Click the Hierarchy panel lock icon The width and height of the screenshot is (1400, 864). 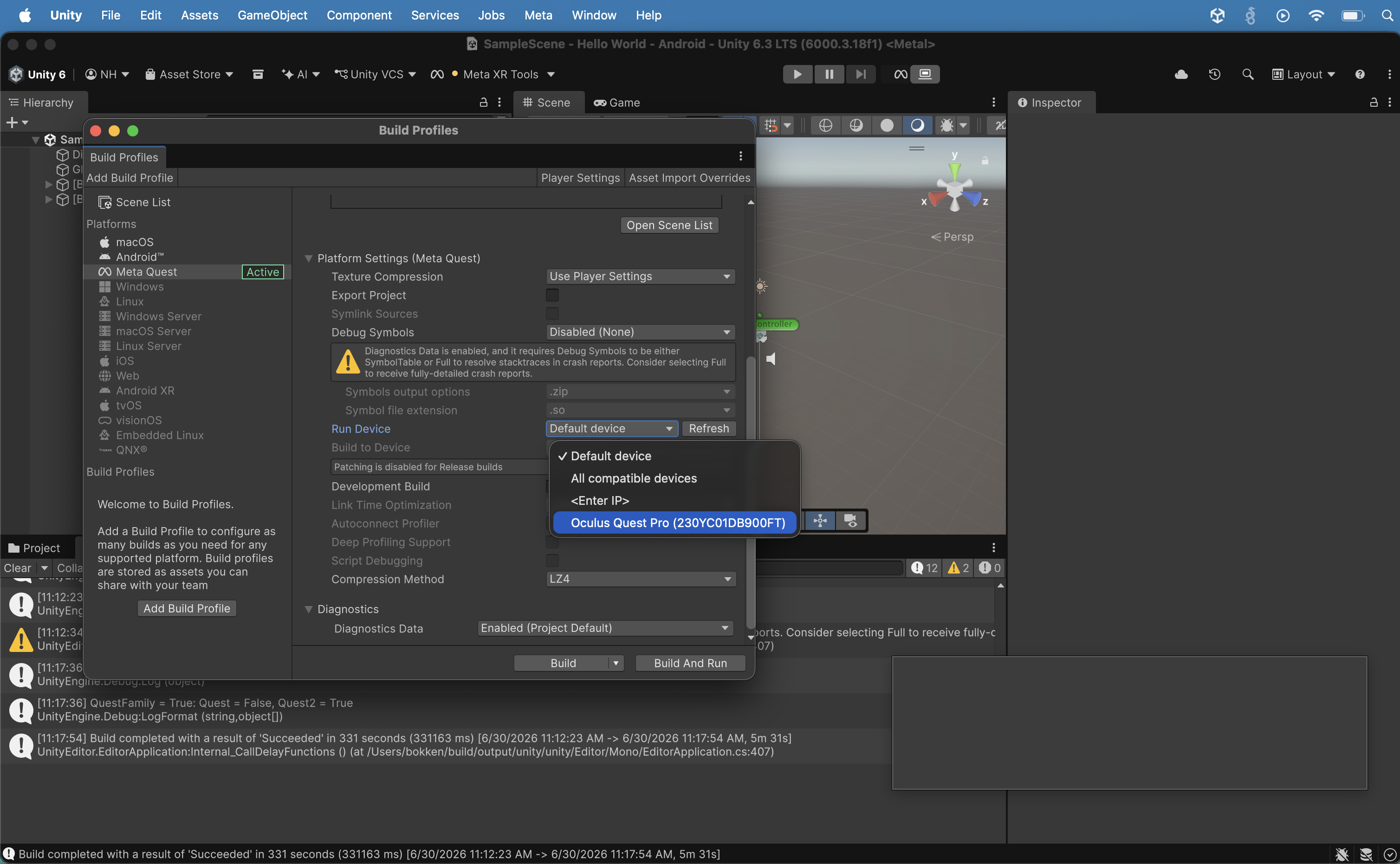pos(483,102)
